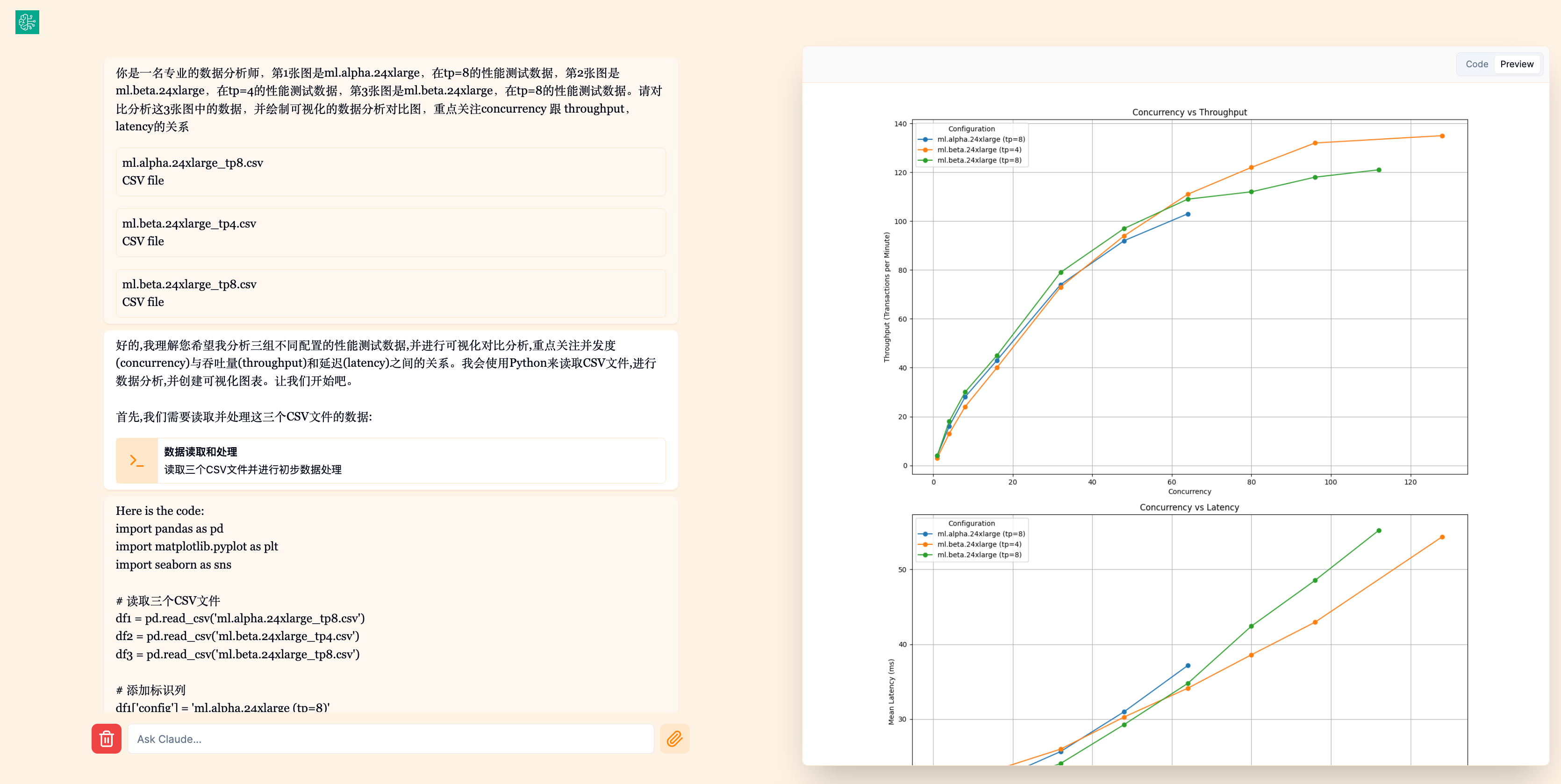This screenshot has height=784, width=1561.
Task: Click the df3 read_csv code line
Action: pyautogui.click(x=237, y=654)
